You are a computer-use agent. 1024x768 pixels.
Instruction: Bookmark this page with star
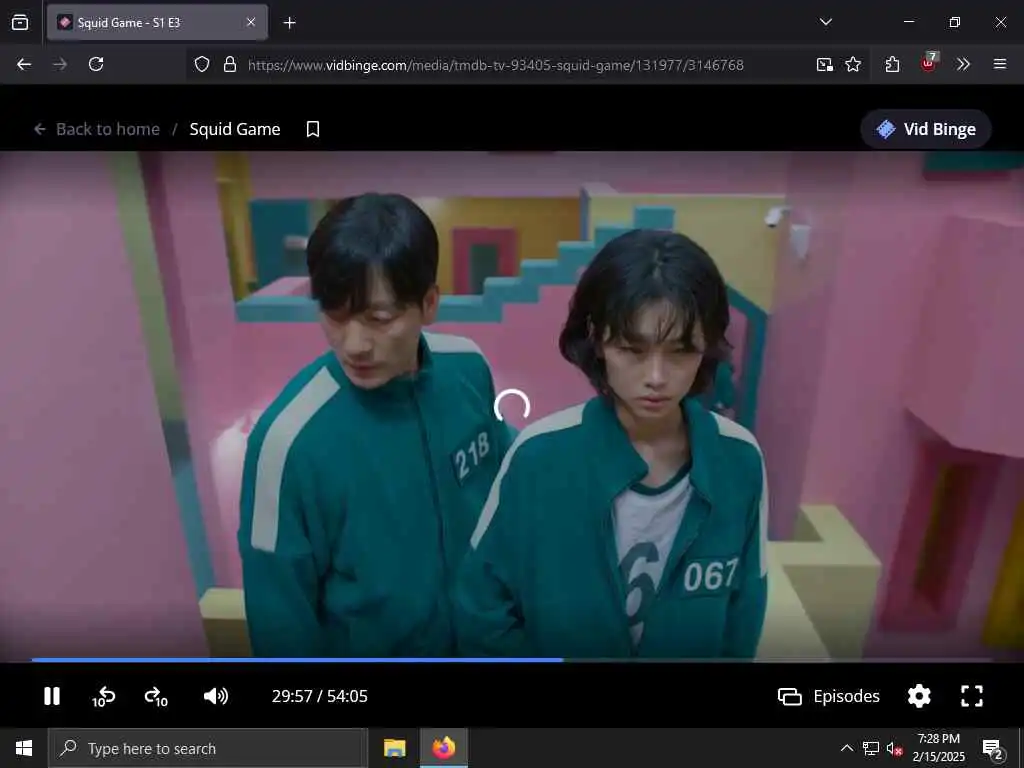[x=853, y=64]
